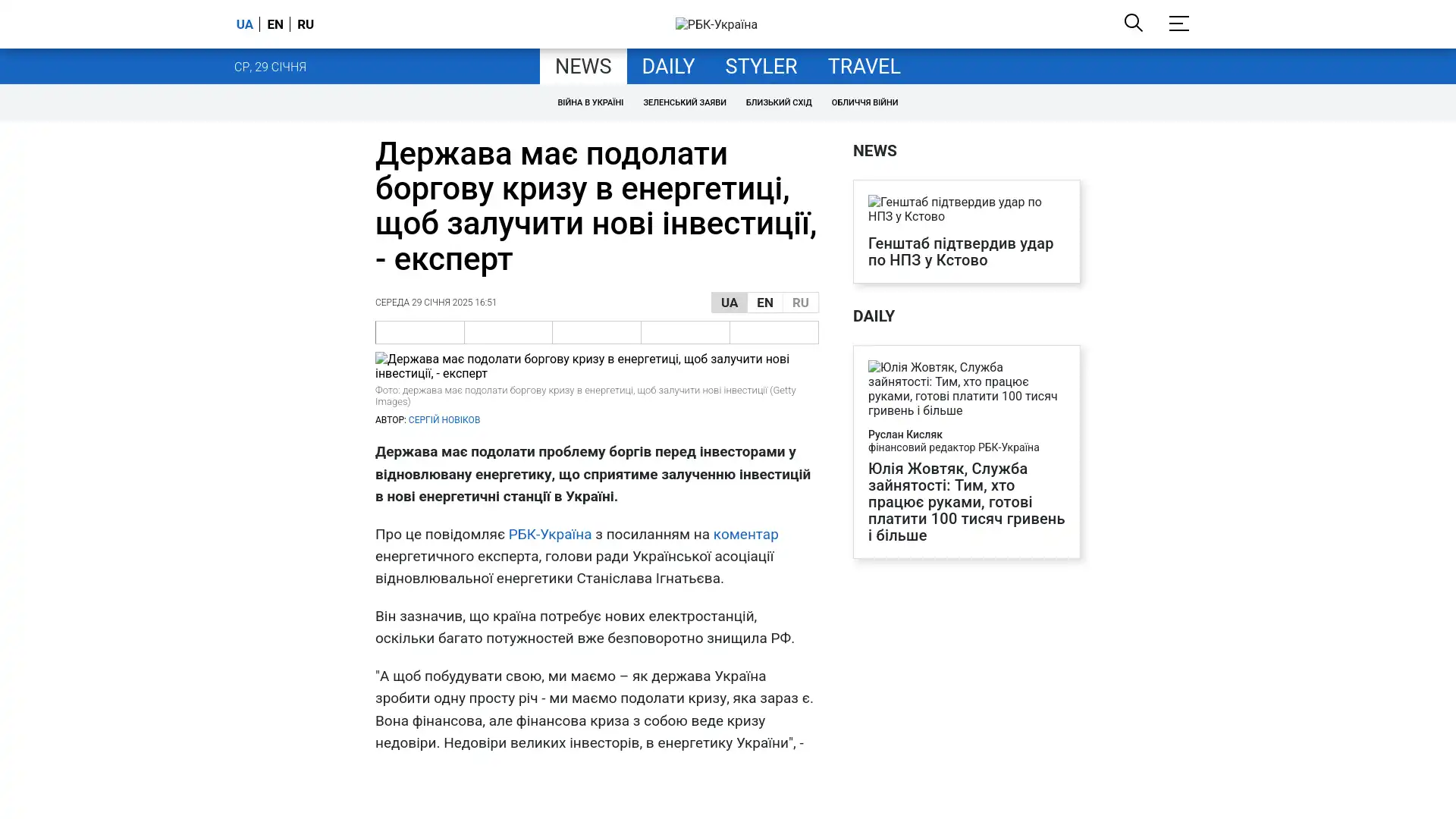Open ВІЙНА В УКРАЇНІ topic

click(x=590, y=102)
